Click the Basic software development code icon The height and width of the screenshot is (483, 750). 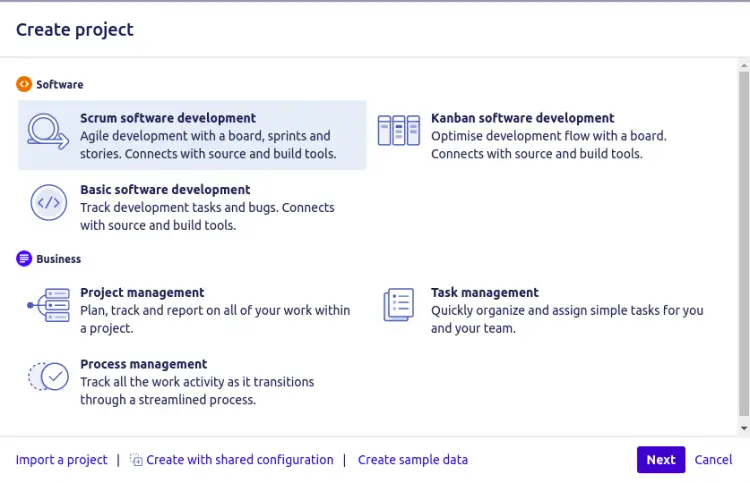click(x=48, y=204)
